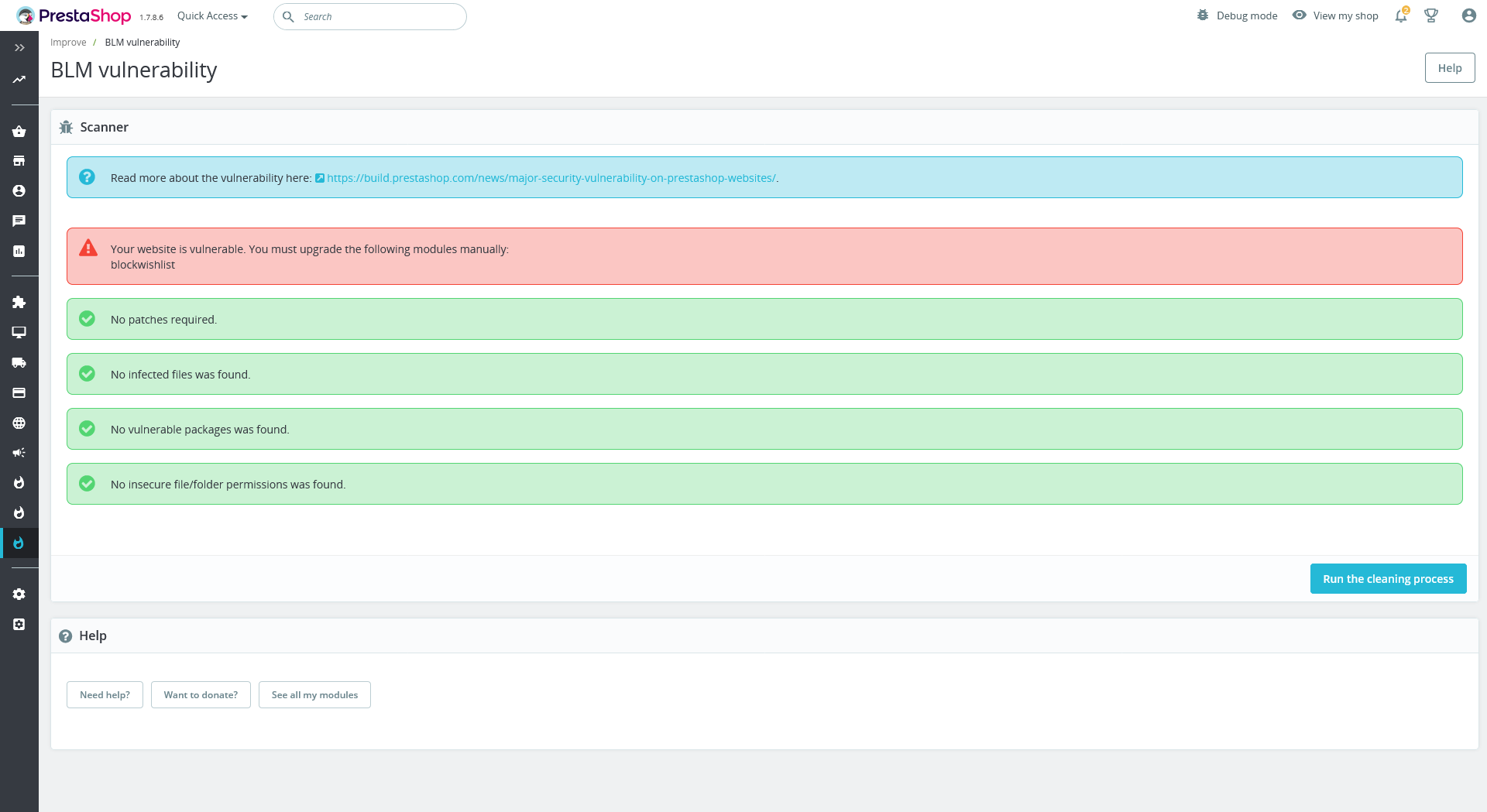Open Customers icon in sidebar
This screenshot has height=812, width=1487.
click(19, 191)
